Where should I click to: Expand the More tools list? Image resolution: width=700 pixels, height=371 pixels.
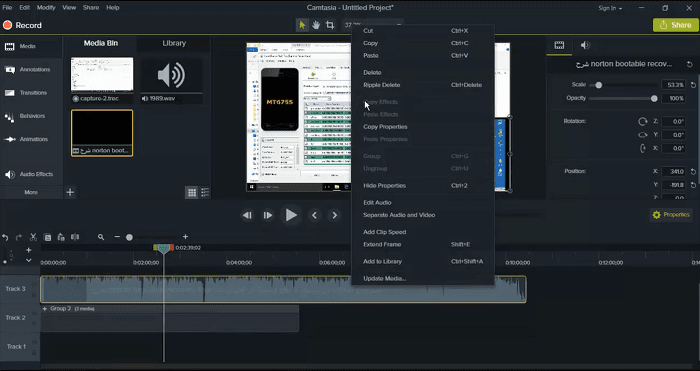point(31,192)
